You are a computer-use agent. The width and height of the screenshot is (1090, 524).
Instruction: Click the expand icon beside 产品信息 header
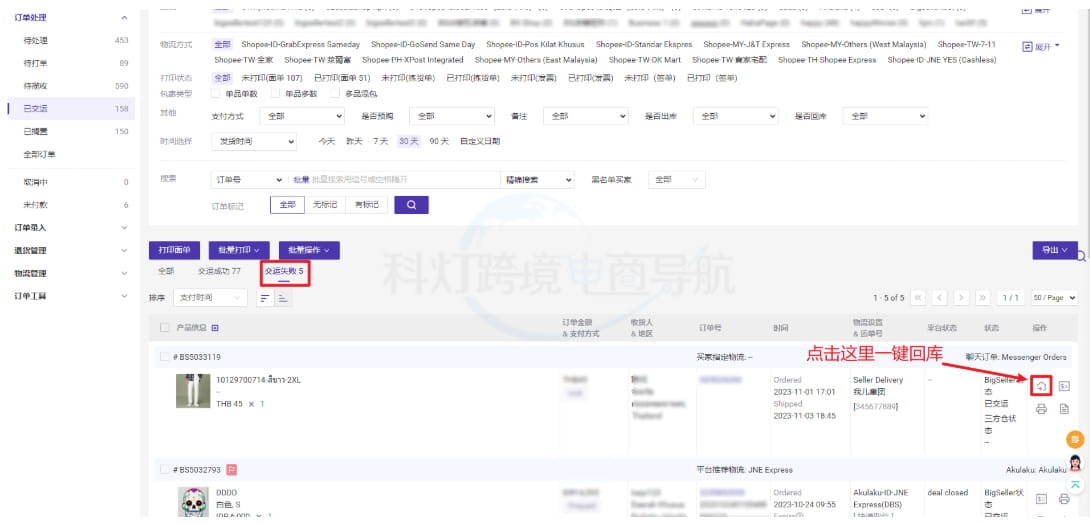pos(214,328)
